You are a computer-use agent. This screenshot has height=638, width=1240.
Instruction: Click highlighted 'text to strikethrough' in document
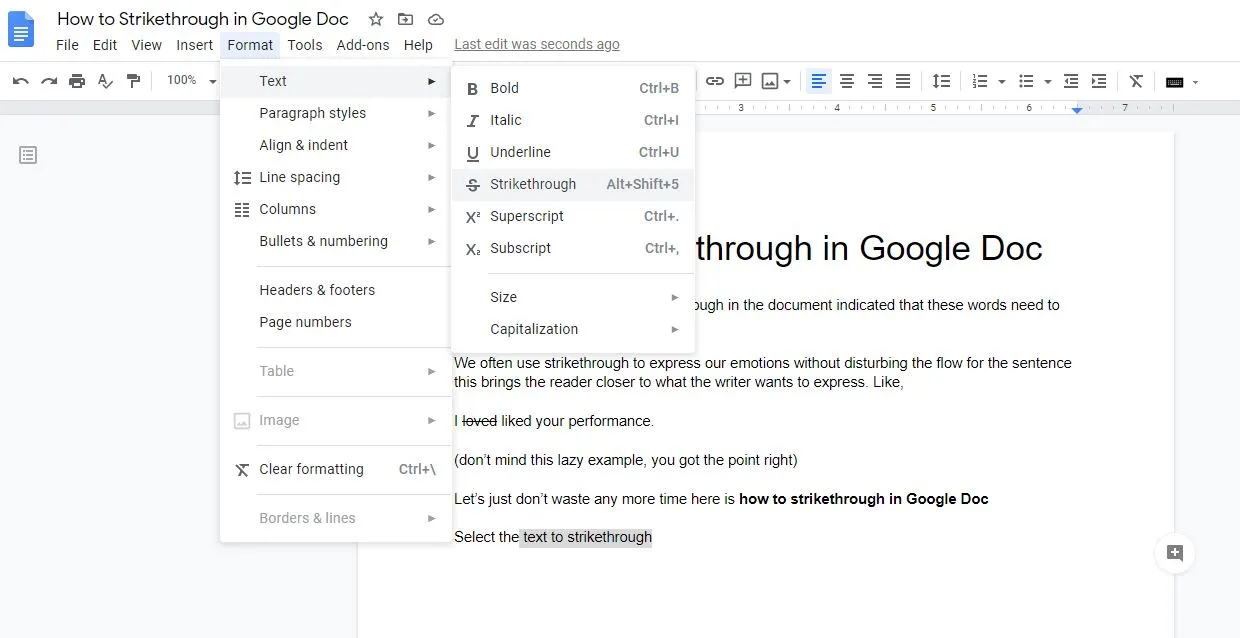[x=587, y=537]
